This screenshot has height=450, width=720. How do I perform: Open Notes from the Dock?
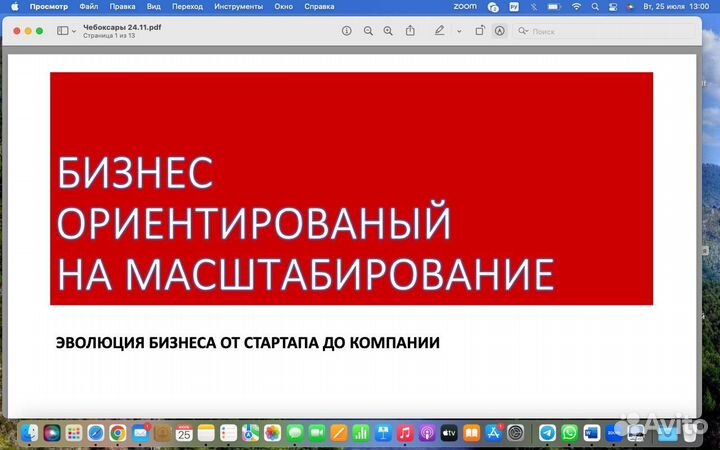(206, 433)
